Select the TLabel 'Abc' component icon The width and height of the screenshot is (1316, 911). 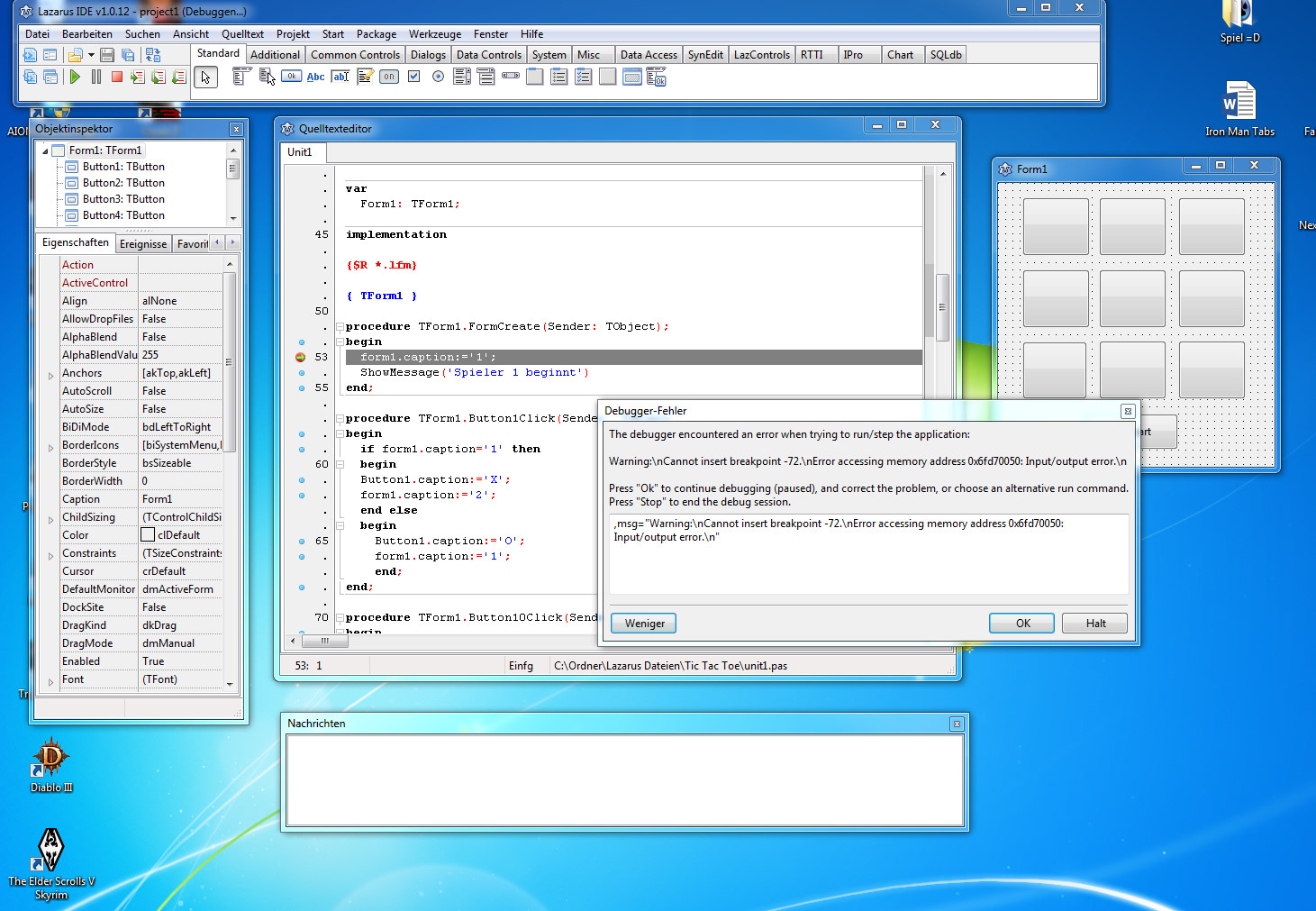pos(315,77)
